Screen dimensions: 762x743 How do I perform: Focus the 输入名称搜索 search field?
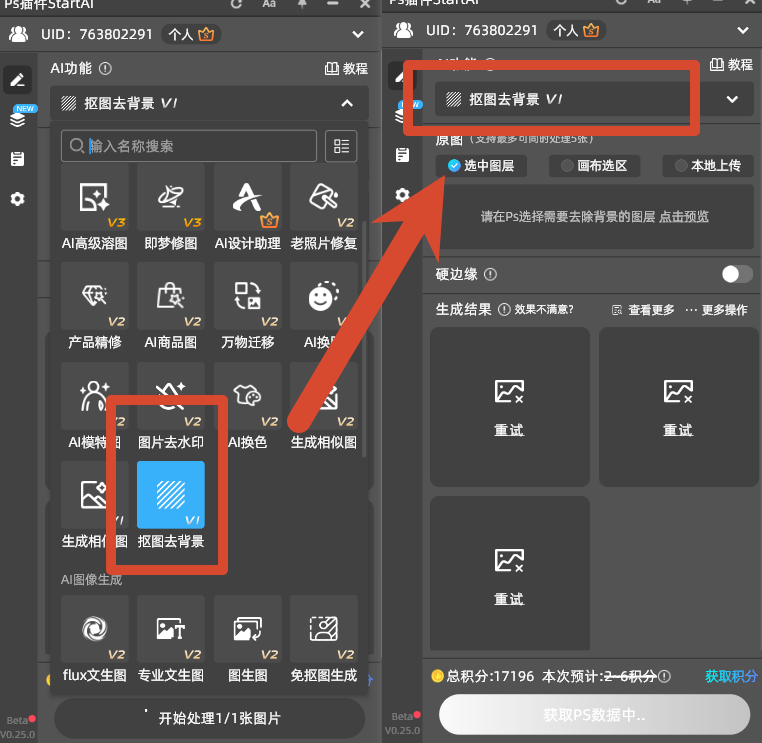coord(189,146)
